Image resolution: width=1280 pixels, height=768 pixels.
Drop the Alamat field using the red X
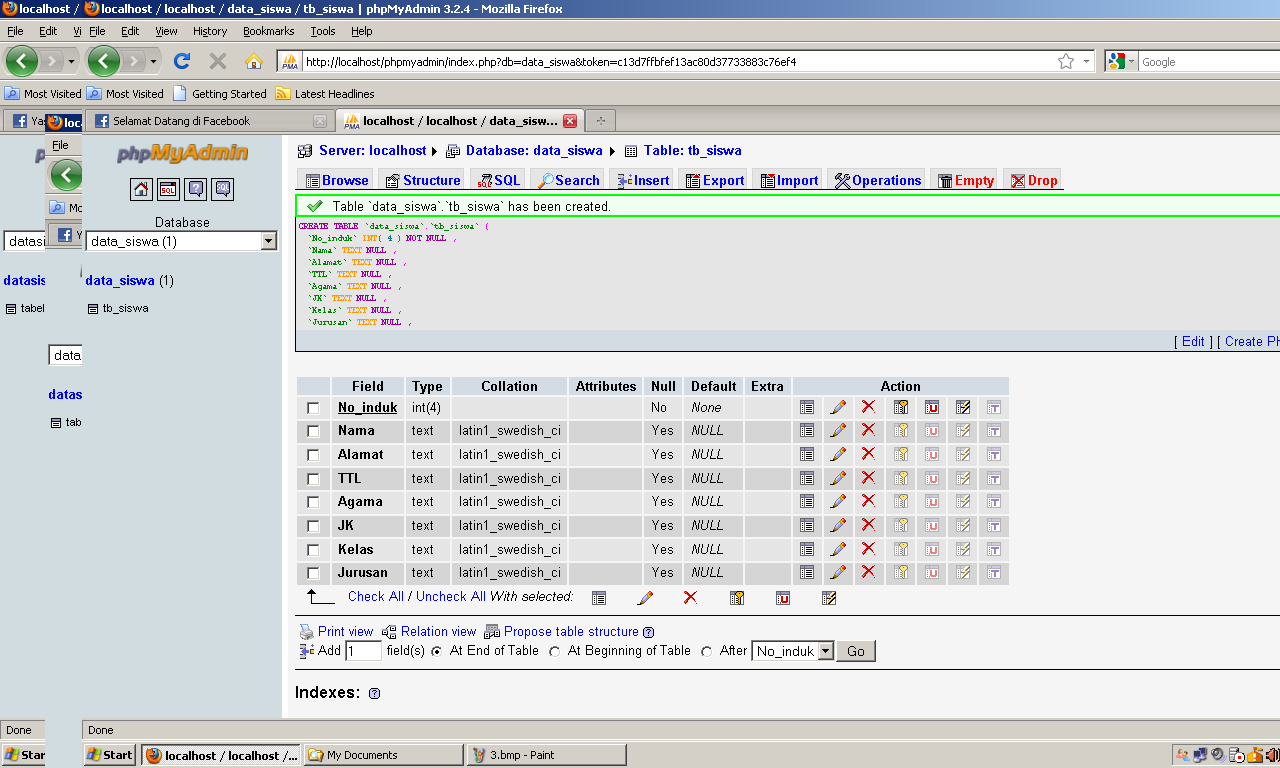click(868, 454)
